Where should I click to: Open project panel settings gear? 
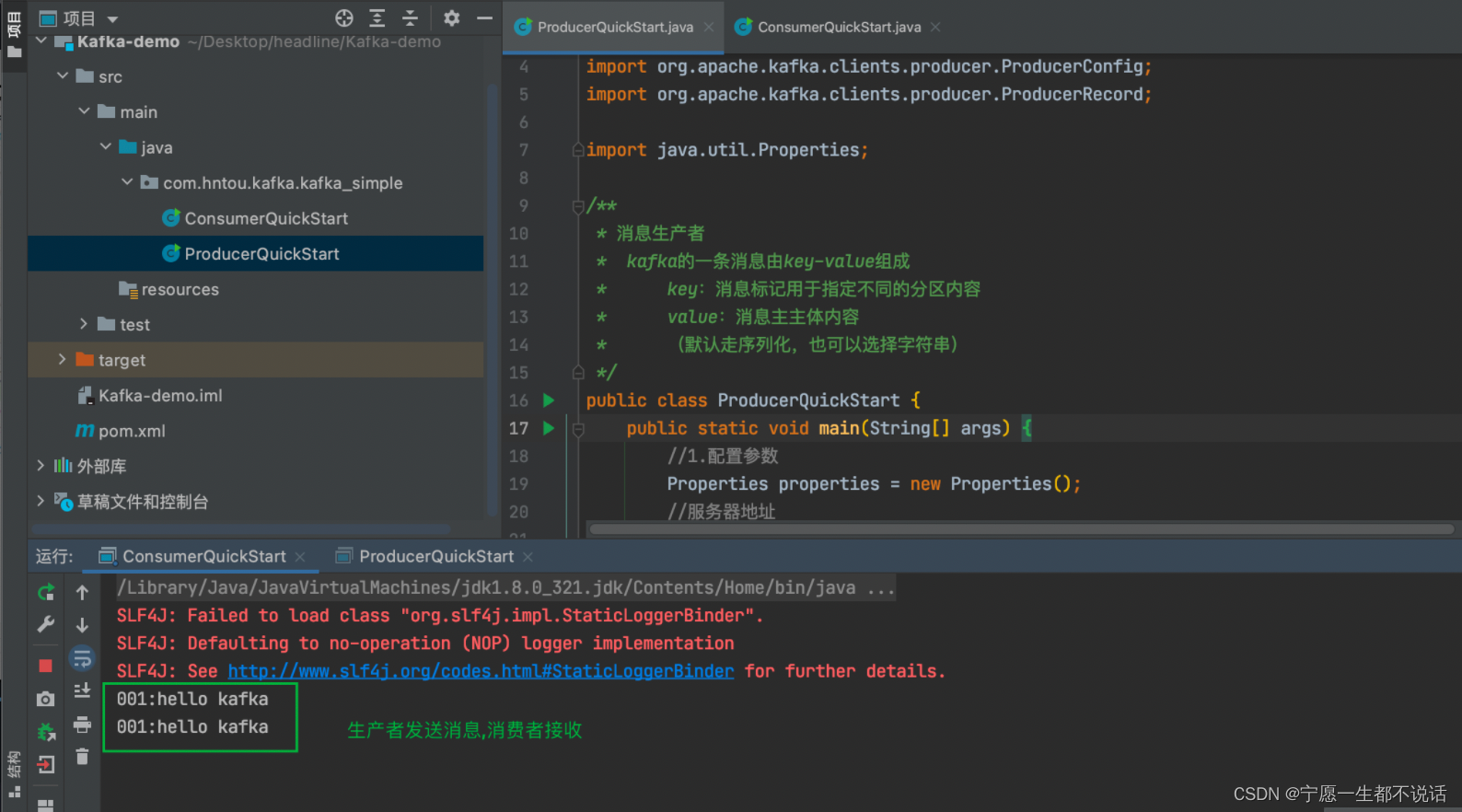451,17
